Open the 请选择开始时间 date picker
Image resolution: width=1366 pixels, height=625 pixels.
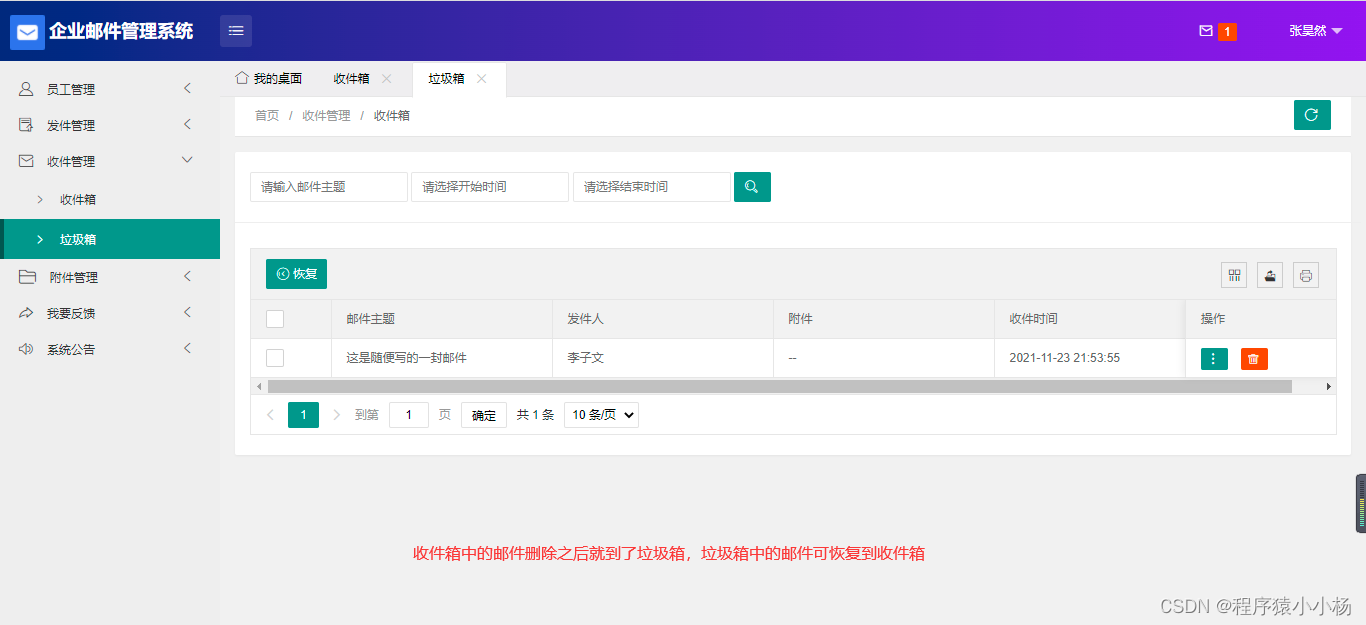click(490, 187)
